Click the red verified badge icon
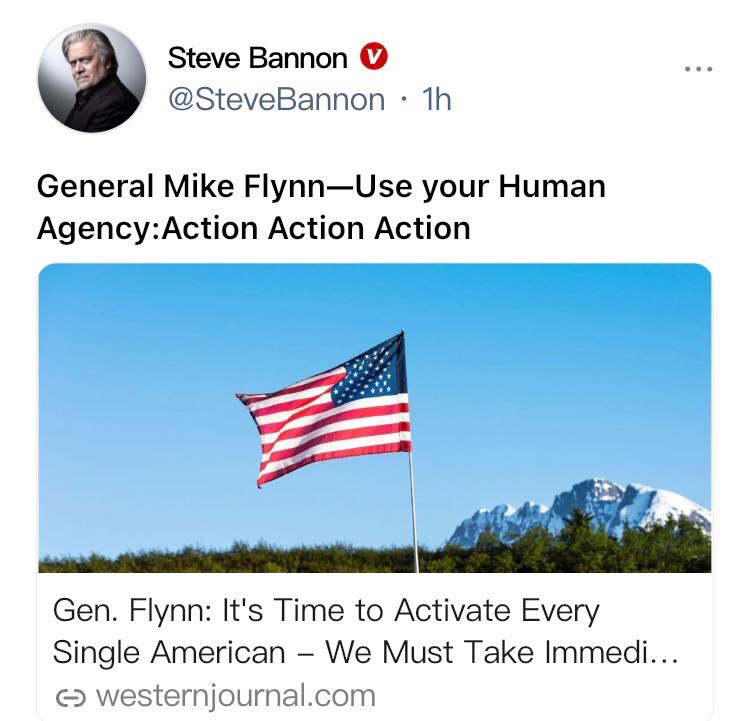 [x=374, y=57]
